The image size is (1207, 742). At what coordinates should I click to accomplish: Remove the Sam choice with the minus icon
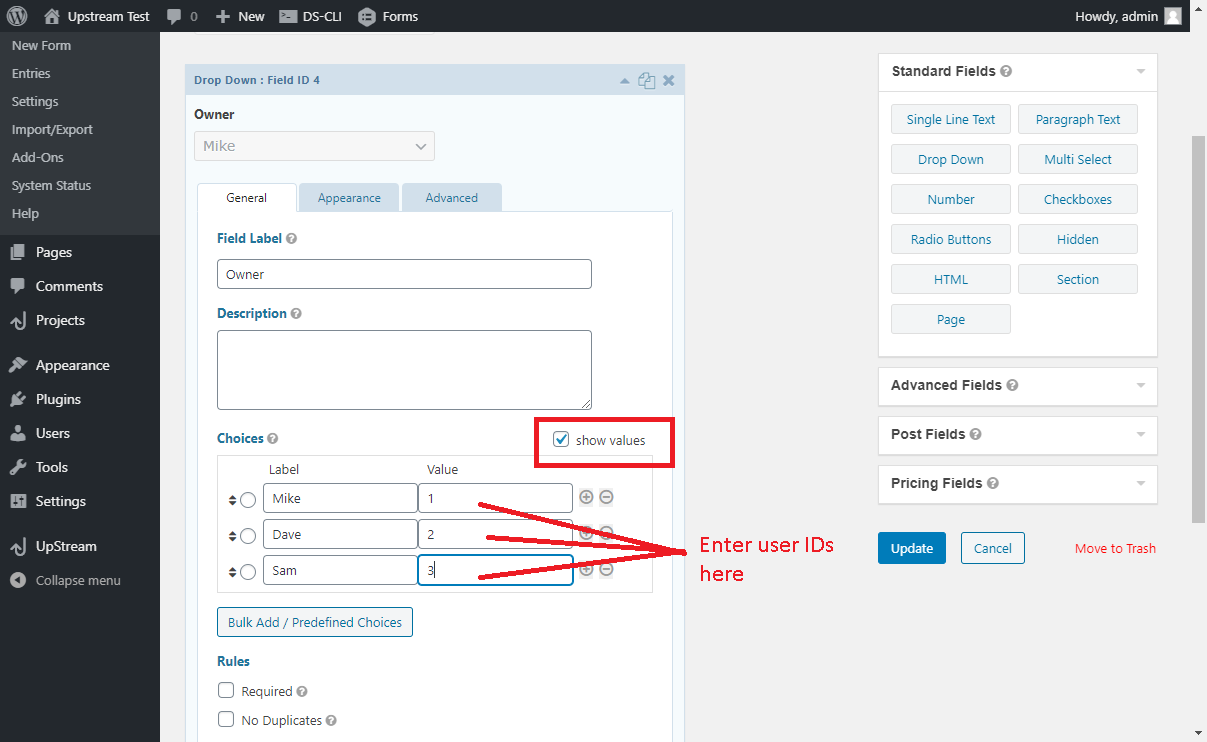point(606,569)
